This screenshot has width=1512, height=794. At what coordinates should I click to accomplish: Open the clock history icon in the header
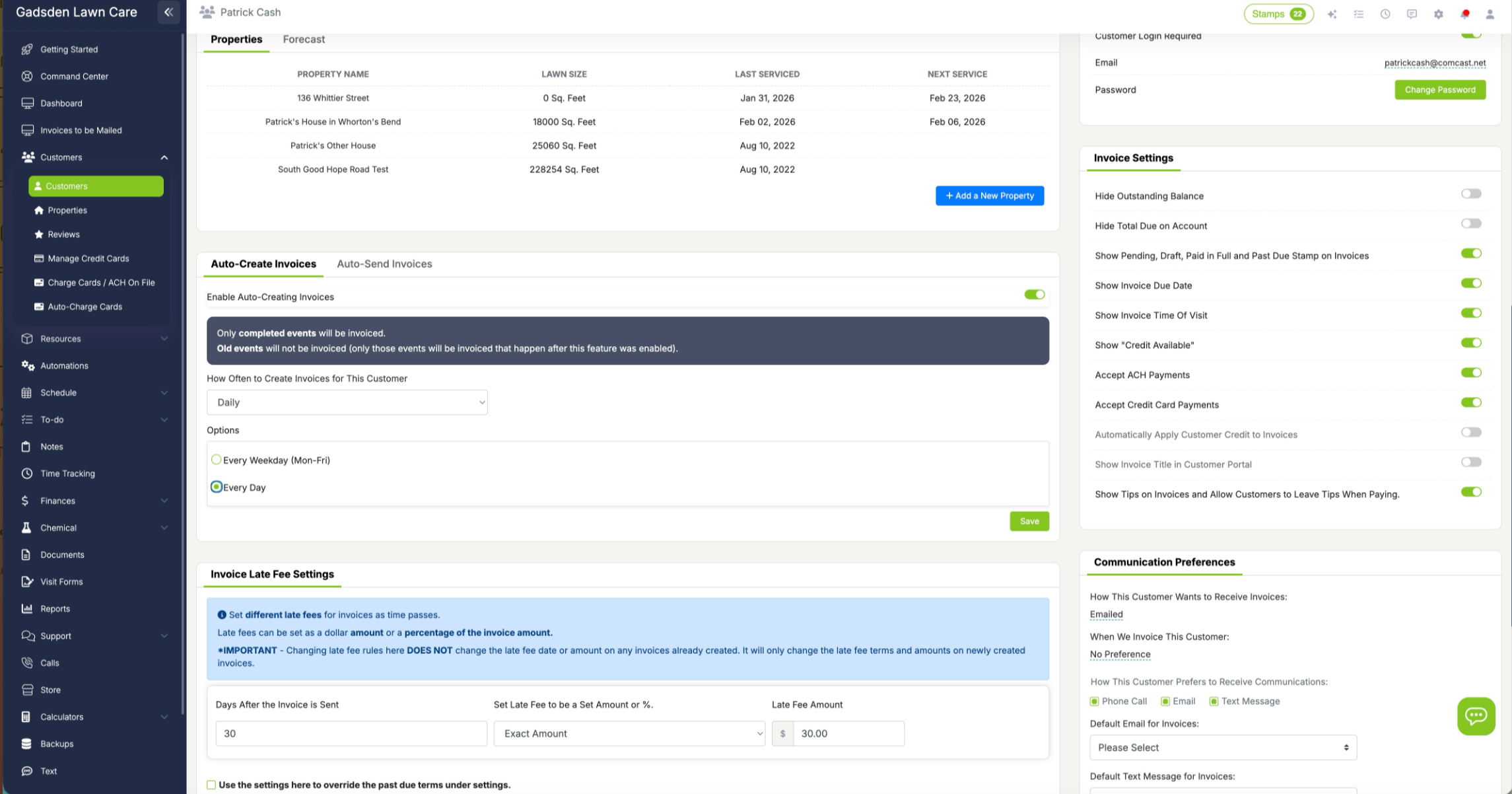[x=1385, y=13]
